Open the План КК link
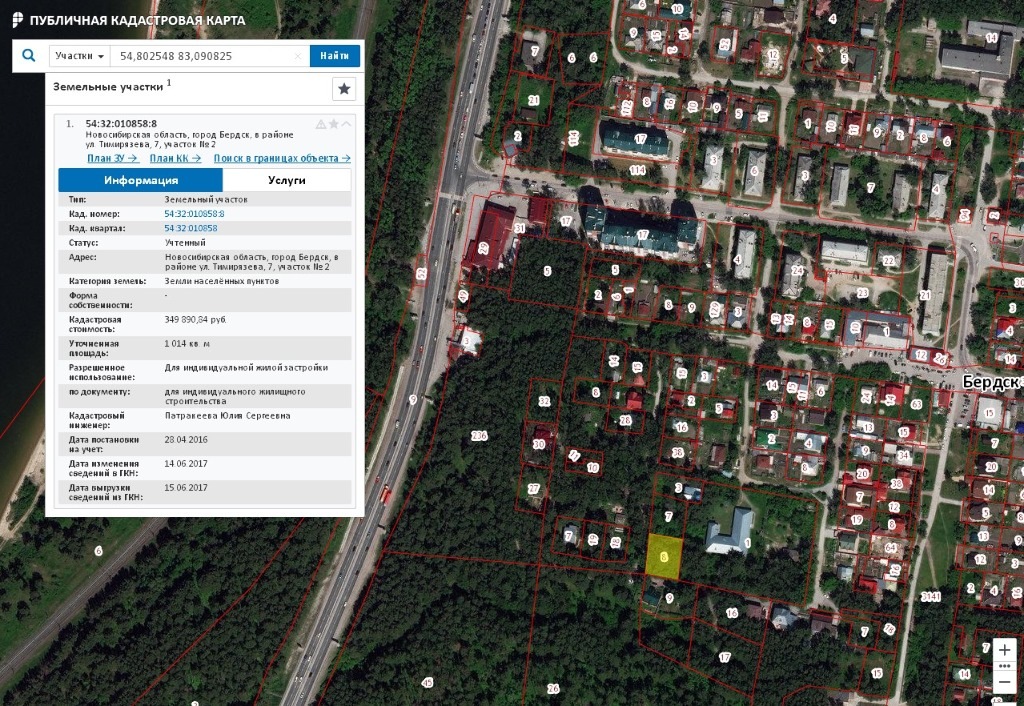Image resolution: width=1024 pixels, height=706 pixels. pyautogui.click(x=175, y=158)
